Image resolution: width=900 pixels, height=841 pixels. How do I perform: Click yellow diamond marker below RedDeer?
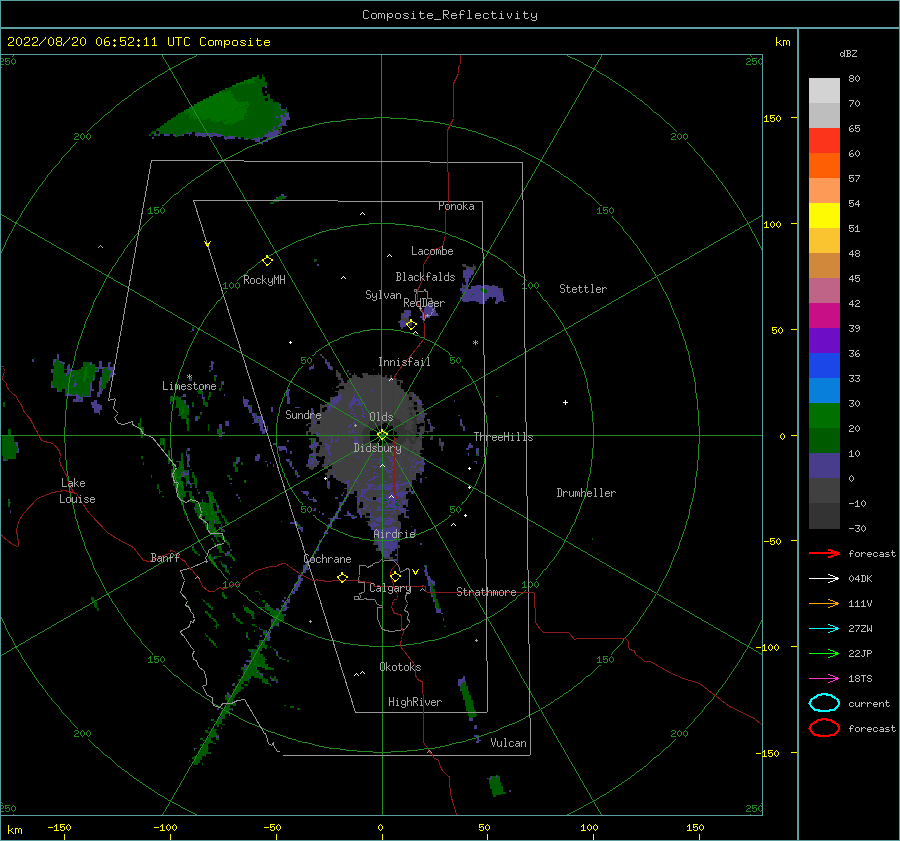pyautogui.click(x=411, y=325)
